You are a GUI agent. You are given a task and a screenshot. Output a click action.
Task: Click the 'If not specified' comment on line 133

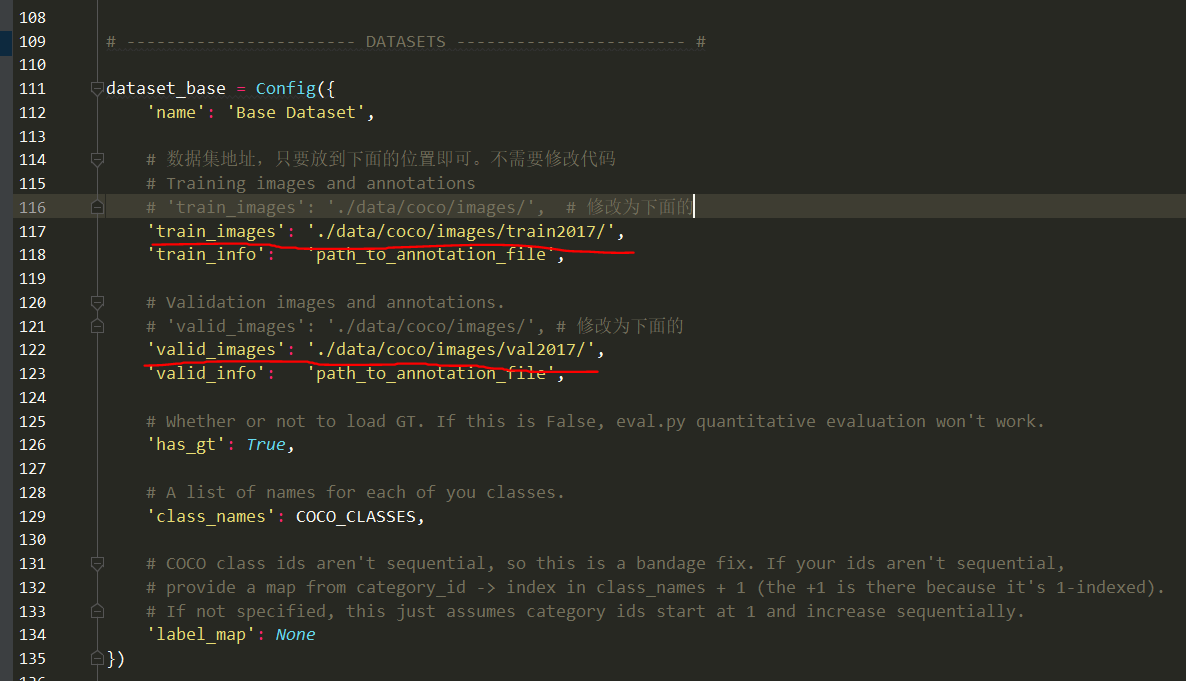tap(585, 611)
